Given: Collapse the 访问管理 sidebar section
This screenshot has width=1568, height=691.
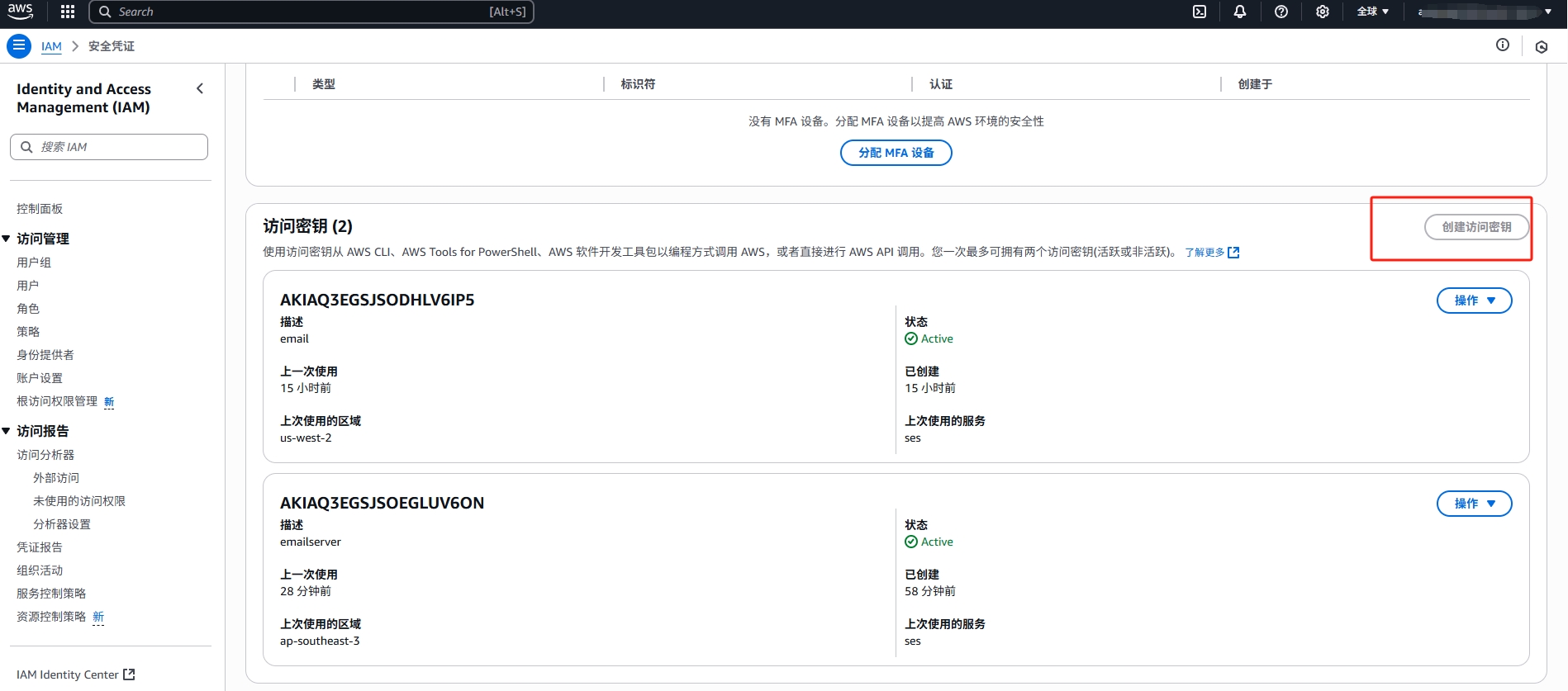Looking at the screenshot, I should coord(7,239).
